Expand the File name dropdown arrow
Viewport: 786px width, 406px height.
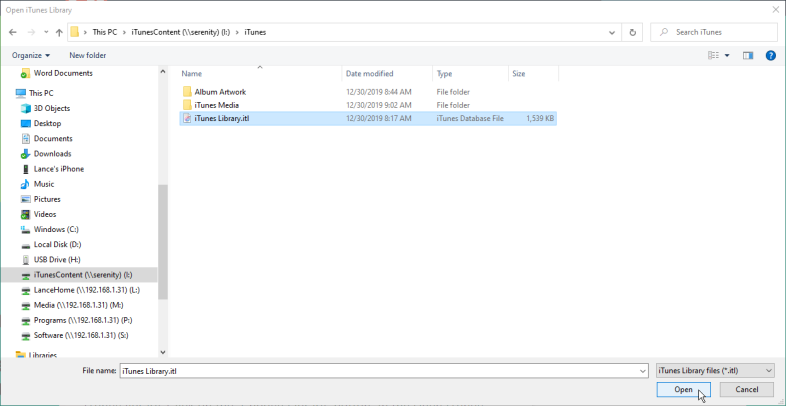pos(643,371)
